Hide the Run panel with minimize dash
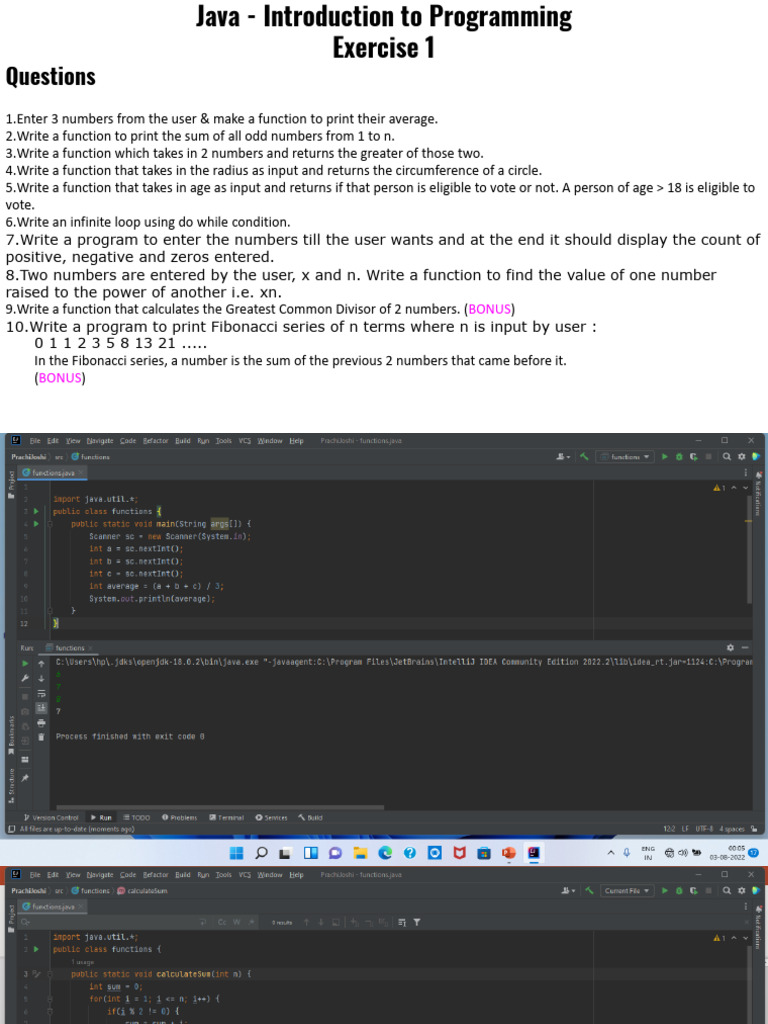 coord(745,647)
